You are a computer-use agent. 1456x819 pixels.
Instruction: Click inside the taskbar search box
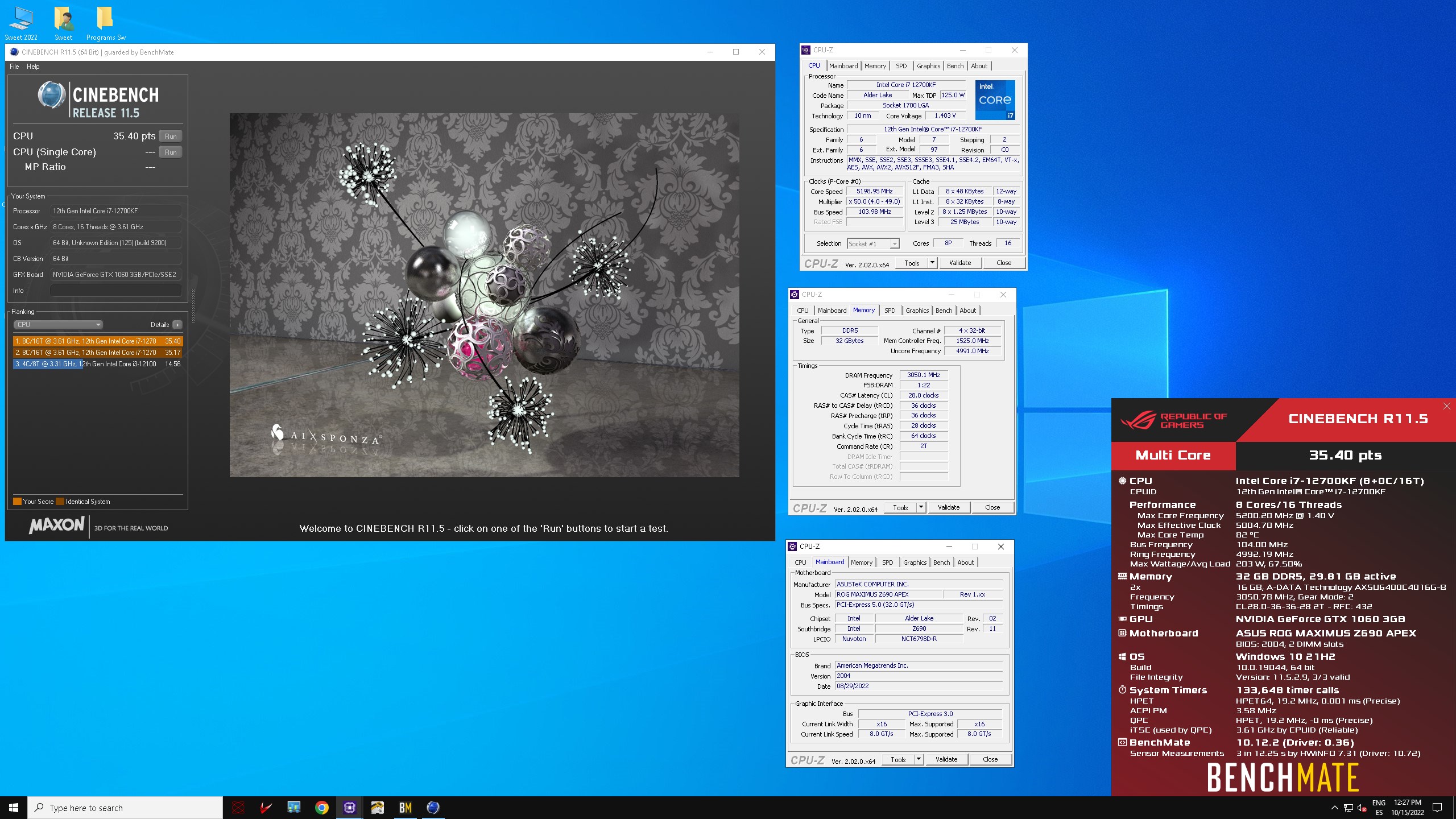pos(125,808)
